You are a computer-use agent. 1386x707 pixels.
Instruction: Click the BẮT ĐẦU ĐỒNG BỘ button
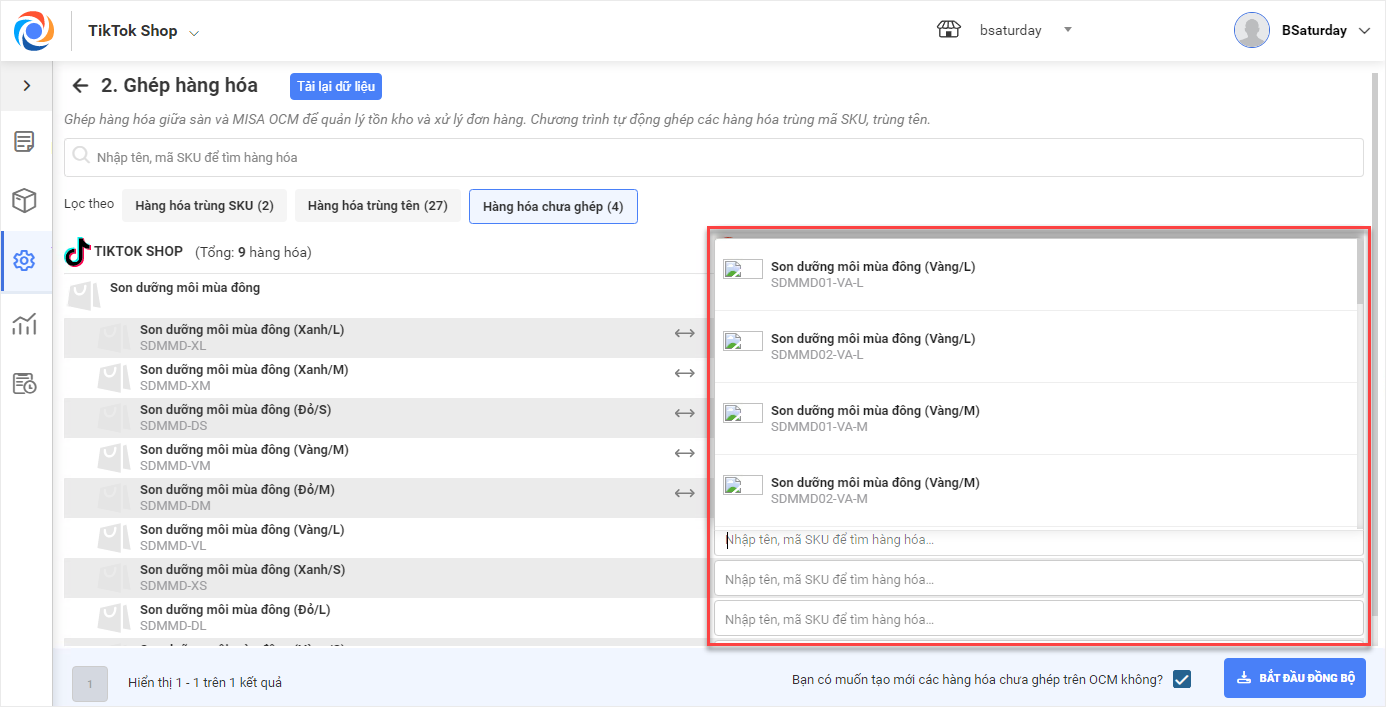pos(1296,678)
